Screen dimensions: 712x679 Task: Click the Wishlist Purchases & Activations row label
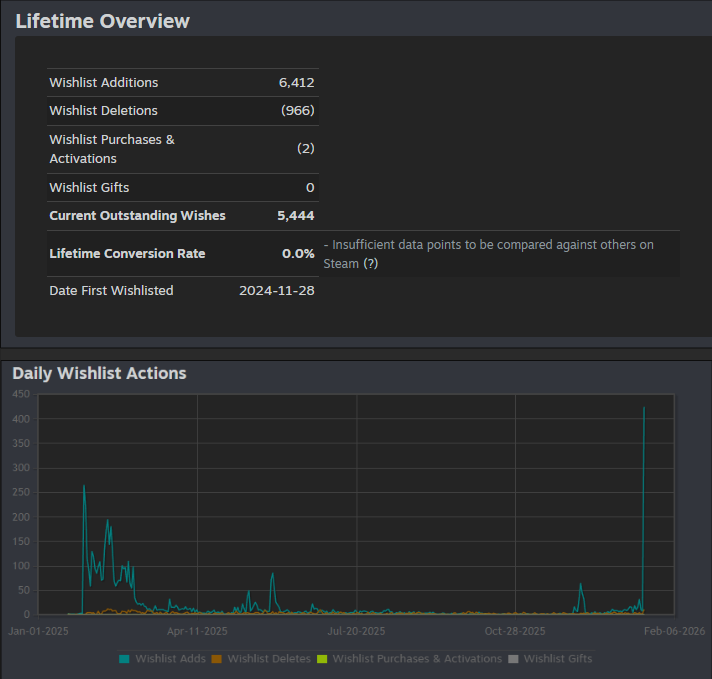112,149
